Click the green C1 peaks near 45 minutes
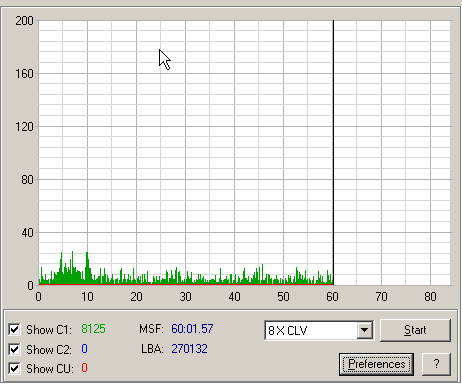The width and height of the screenshot is (462, 384). 259,274
